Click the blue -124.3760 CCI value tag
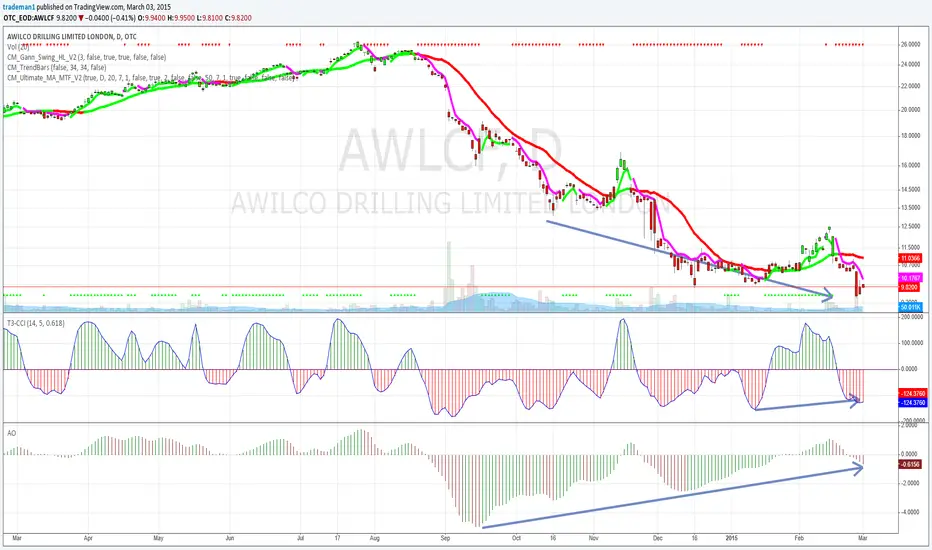This screenshot has height=550, width=932. pyautogui.click(x=913, y=403)
